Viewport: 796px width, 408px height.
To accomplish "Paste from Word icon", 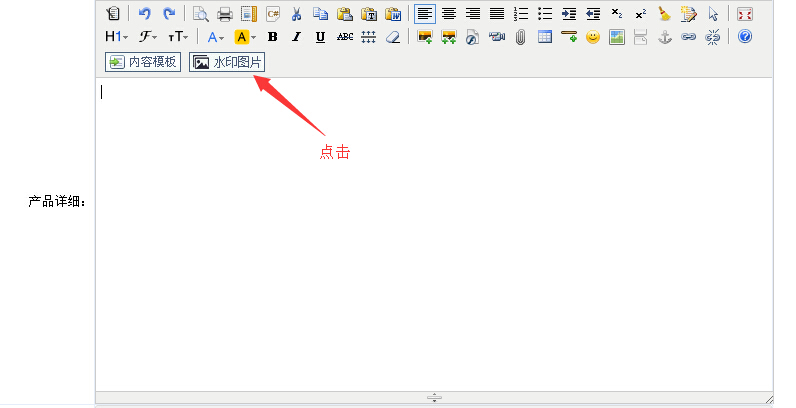I will pos(393,14).
